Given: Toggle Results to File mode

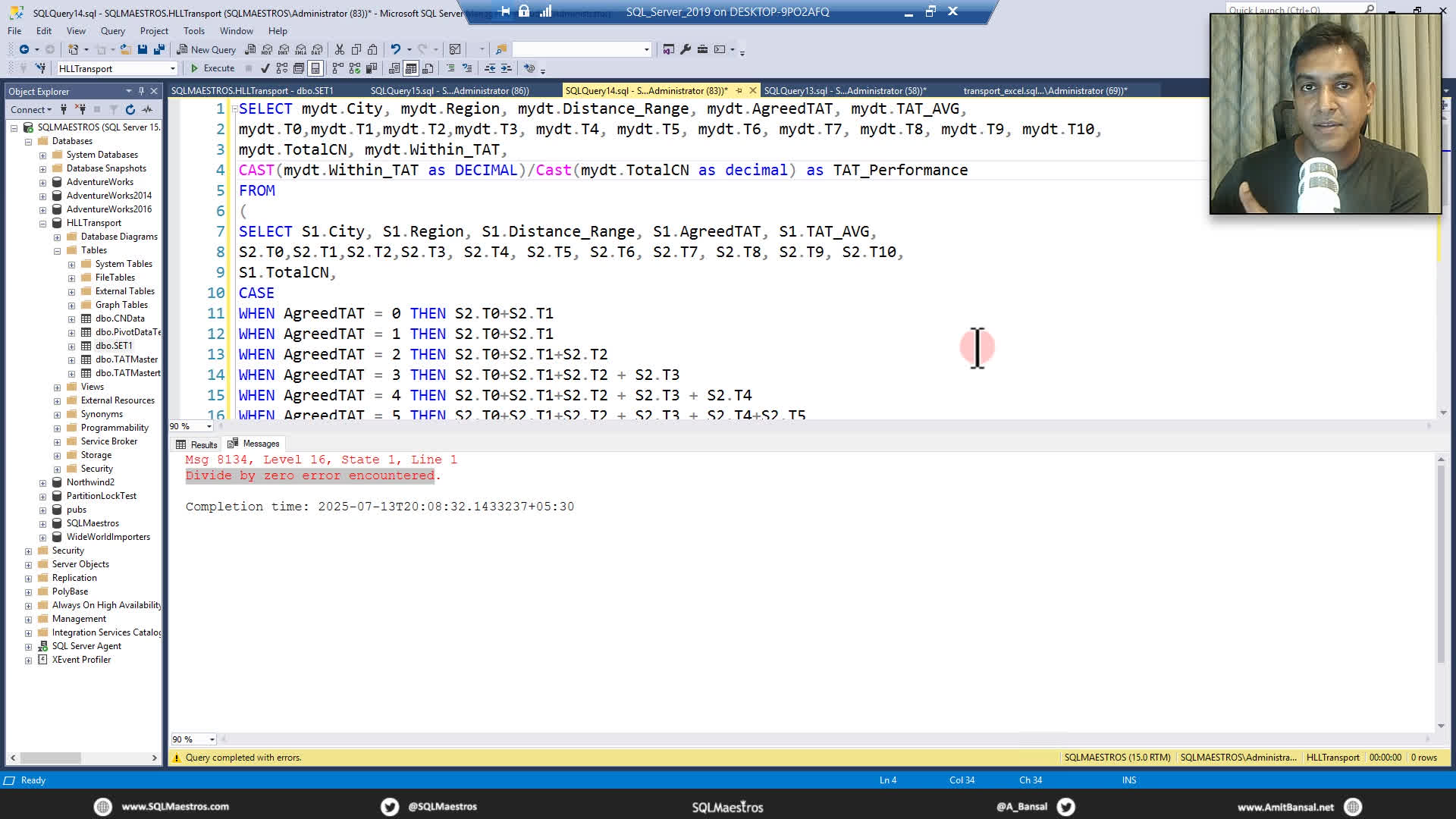Looking at the screenshot, I should (x=428, y=68).
